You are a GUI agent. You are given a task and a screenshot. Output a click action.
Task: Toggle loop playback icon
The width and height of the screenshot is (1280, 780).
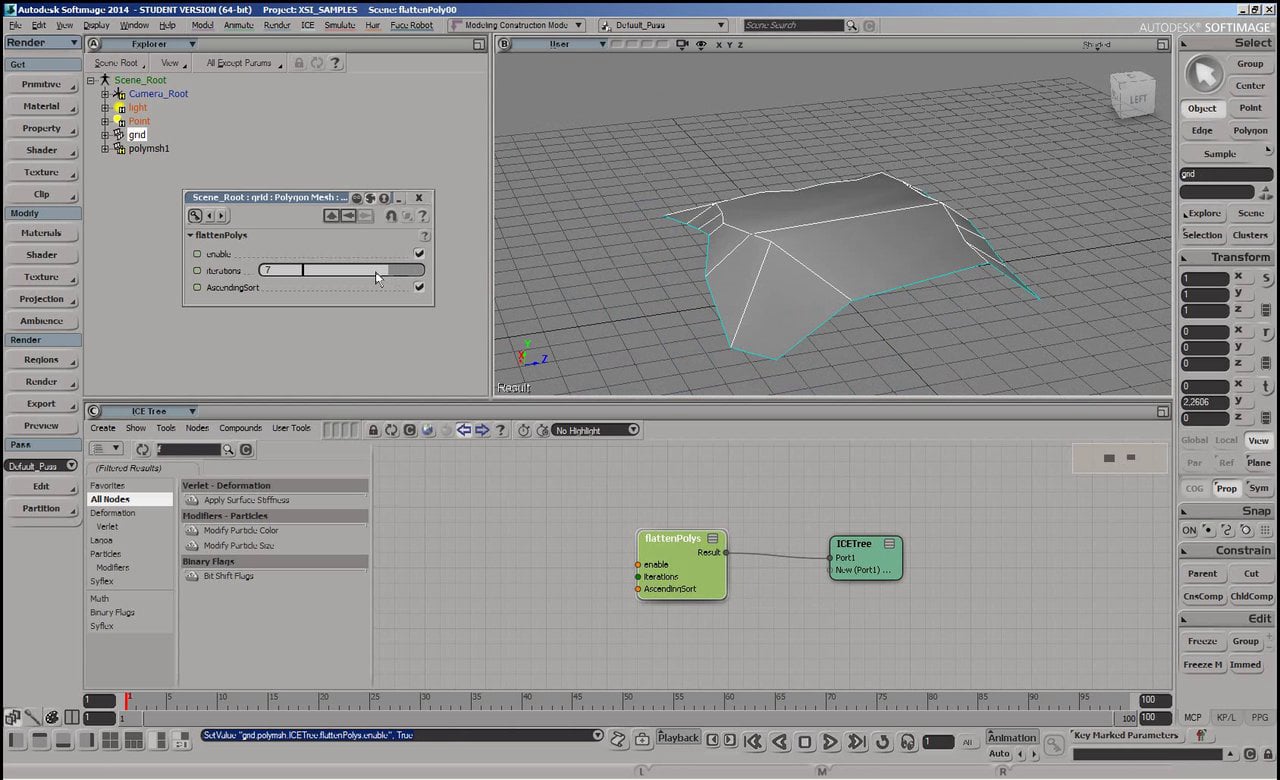click(882, 742)
